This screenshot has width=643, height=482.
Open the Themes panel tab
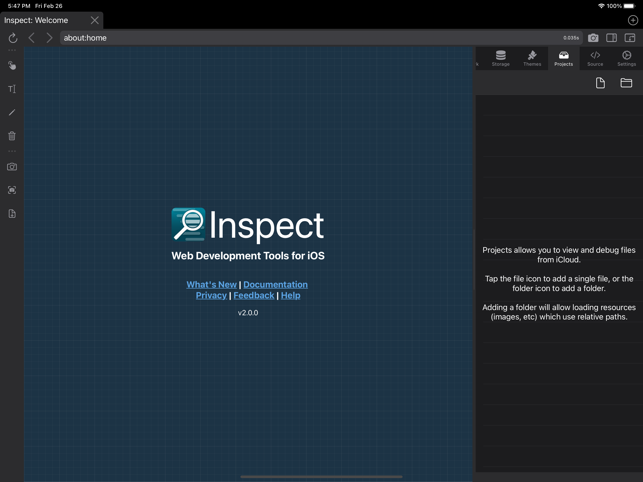(532, 58)
